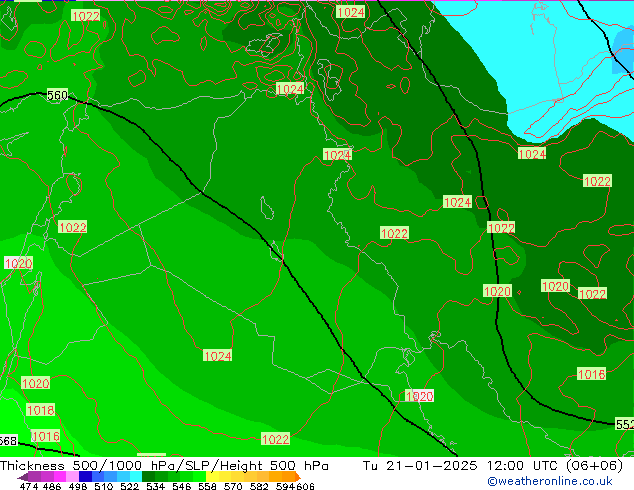Viewport: 634px width, 490px height.
Task: Click legend value 510
Action: coord(104,486)
